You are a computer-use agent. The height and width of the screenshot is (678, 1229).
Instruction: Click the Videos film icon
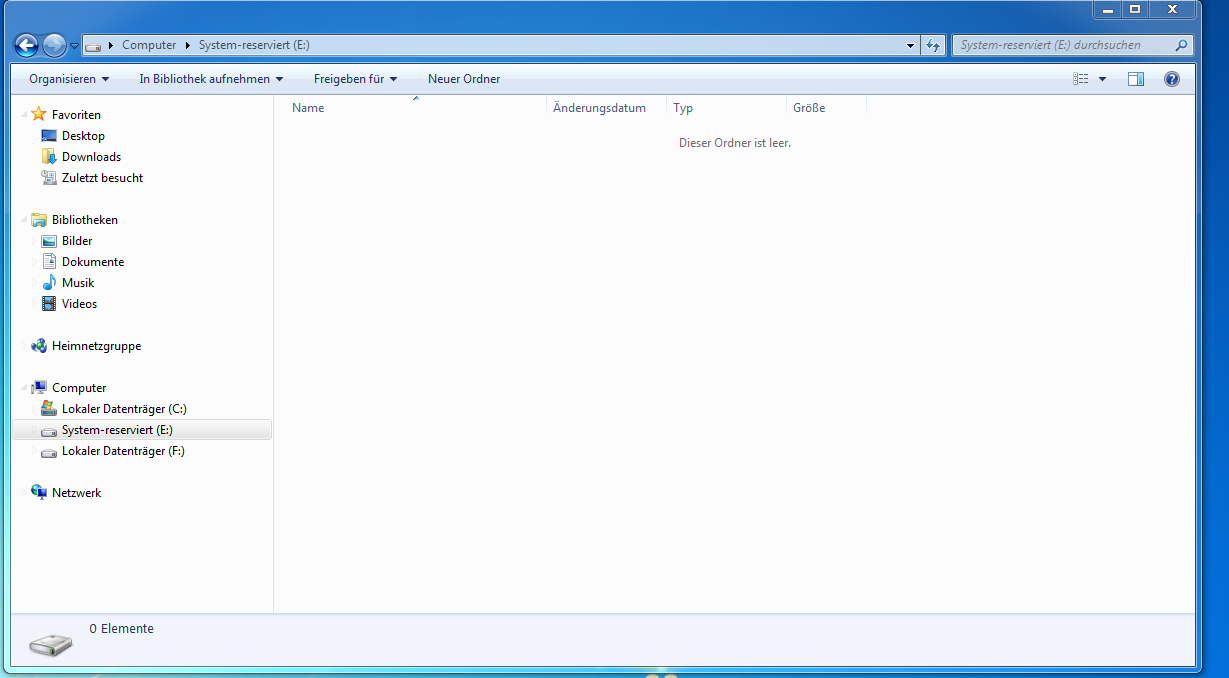49,303
